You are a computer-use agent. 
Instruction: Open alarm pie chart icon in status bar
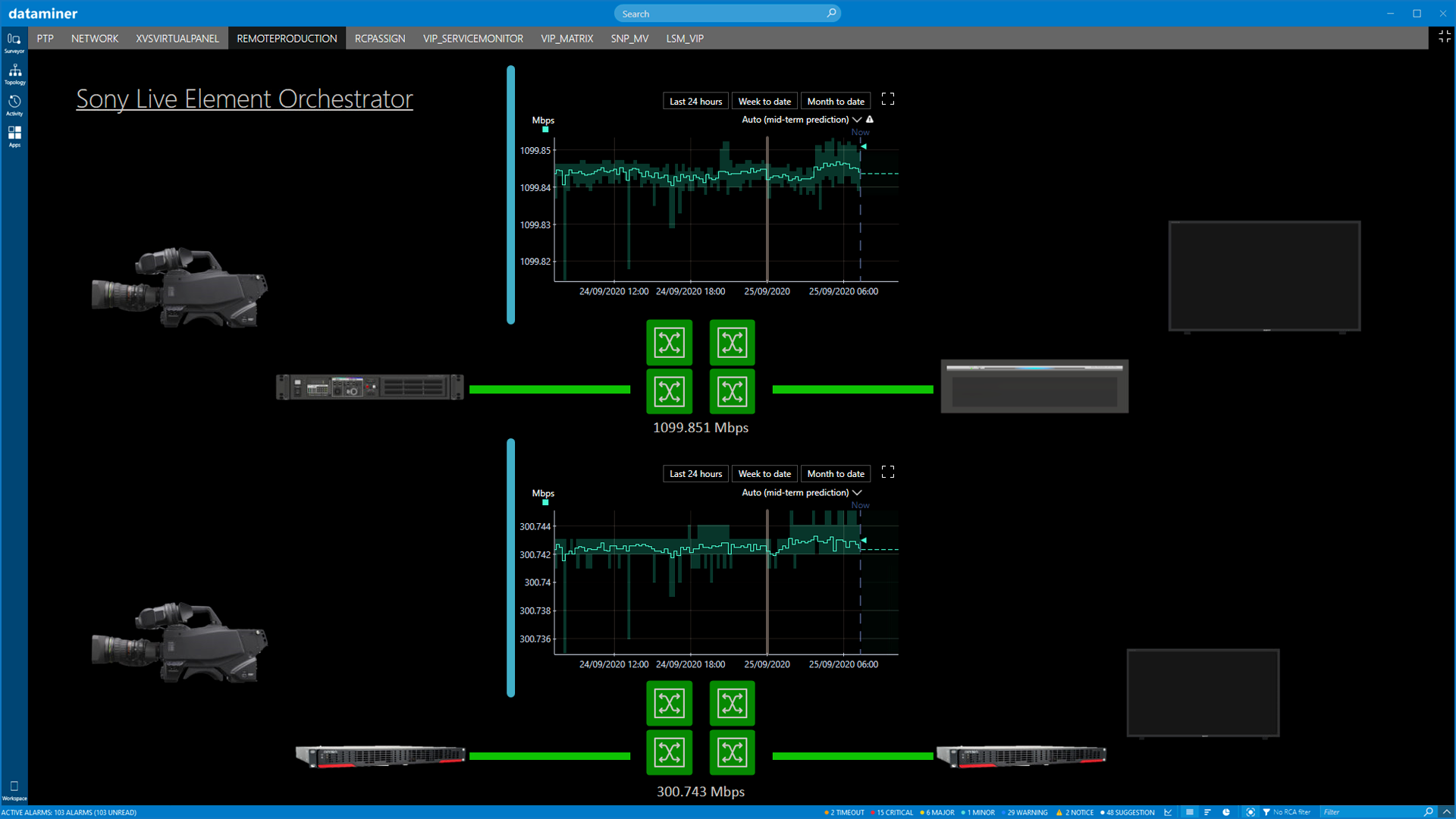coord(1226,812)
